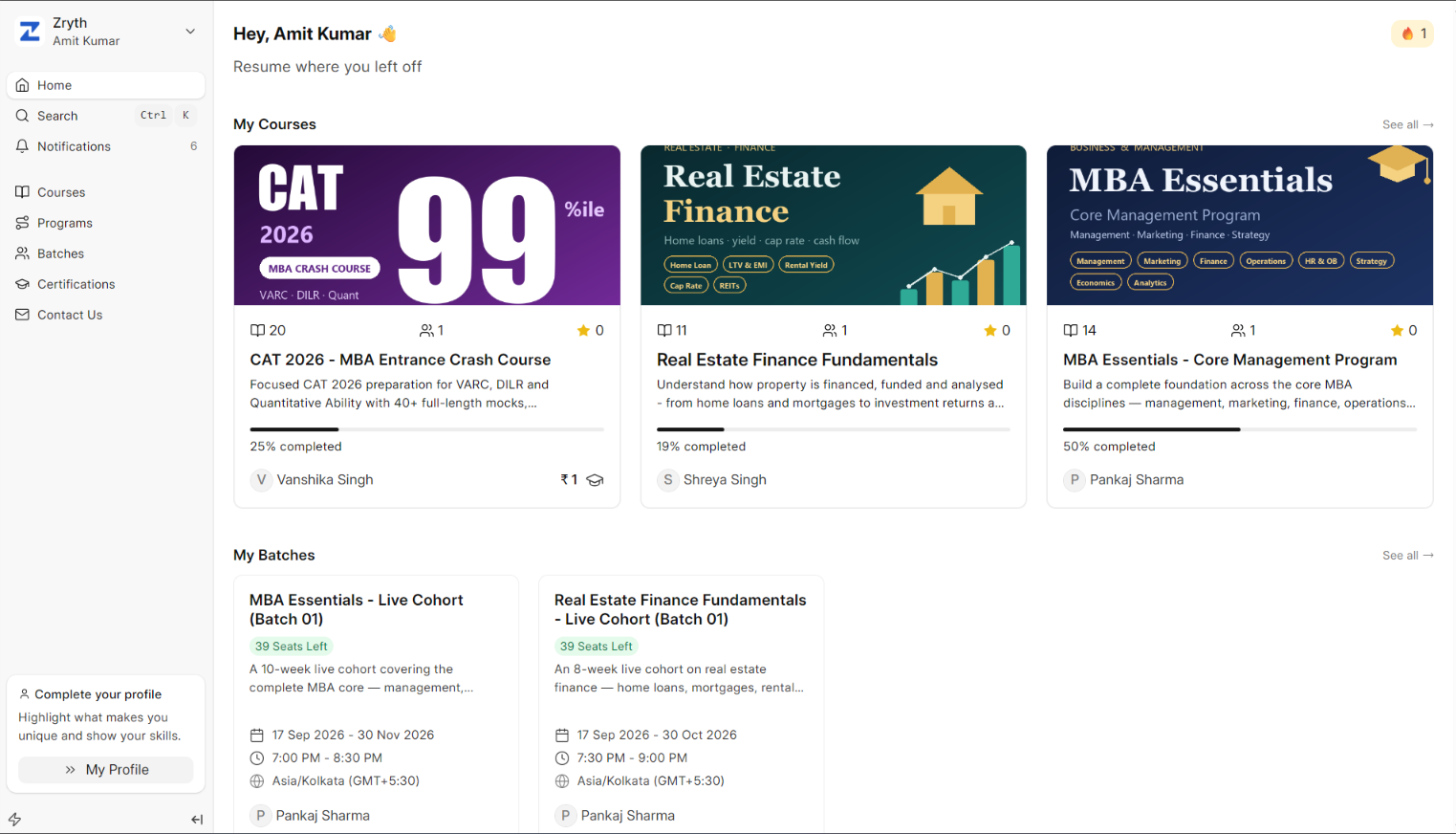This screenshot has width=1456, height=834.
Task: Click the Search magnifier icon
Action: (22, 116)
